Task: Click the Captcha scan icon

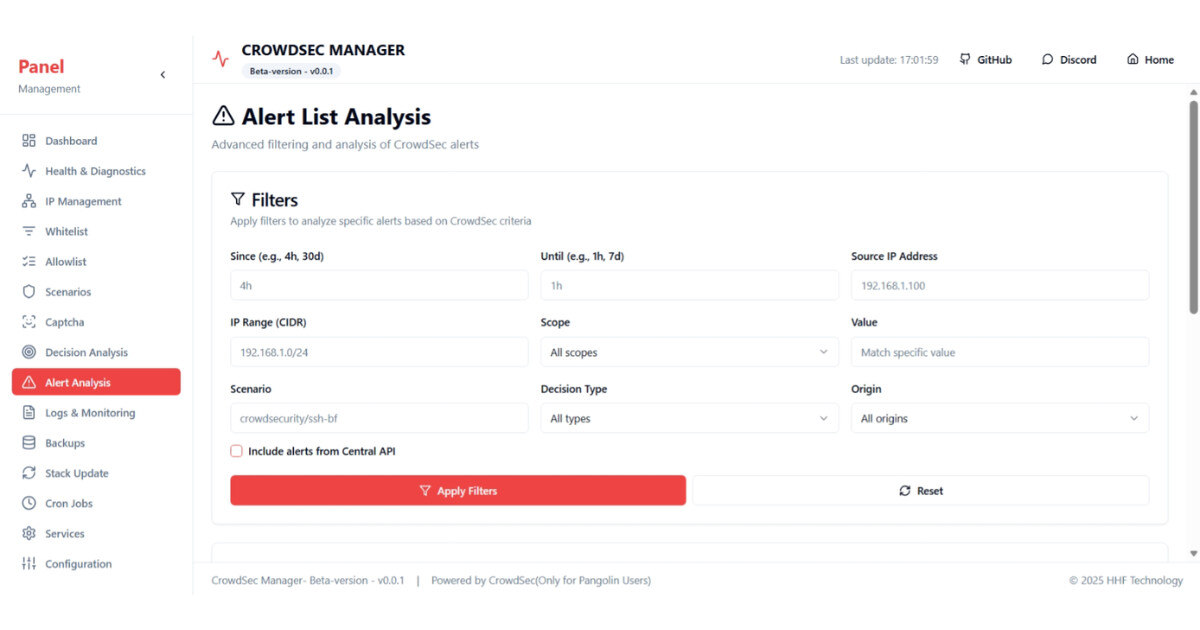Action: coord(29,322)
